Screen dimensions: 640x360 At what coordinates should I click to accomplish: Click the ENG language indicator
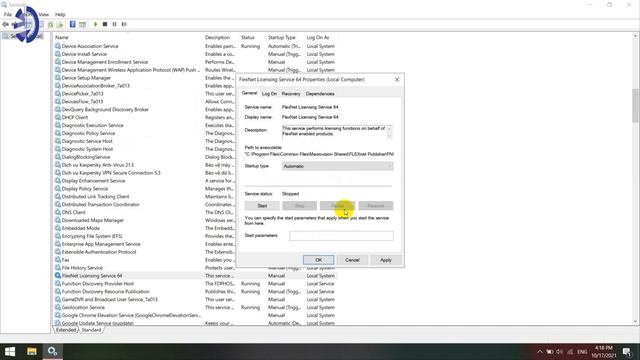(x=582, y=351)
